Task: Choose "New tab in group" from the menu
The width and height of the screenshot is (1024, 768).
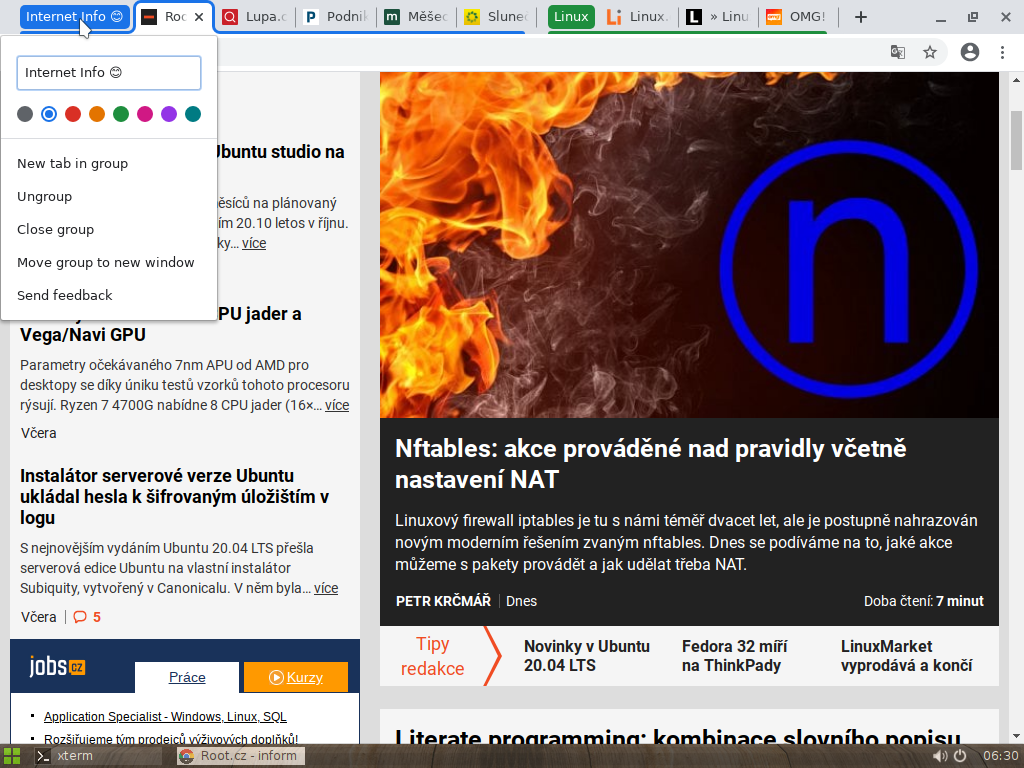Action: pos(70,163)
